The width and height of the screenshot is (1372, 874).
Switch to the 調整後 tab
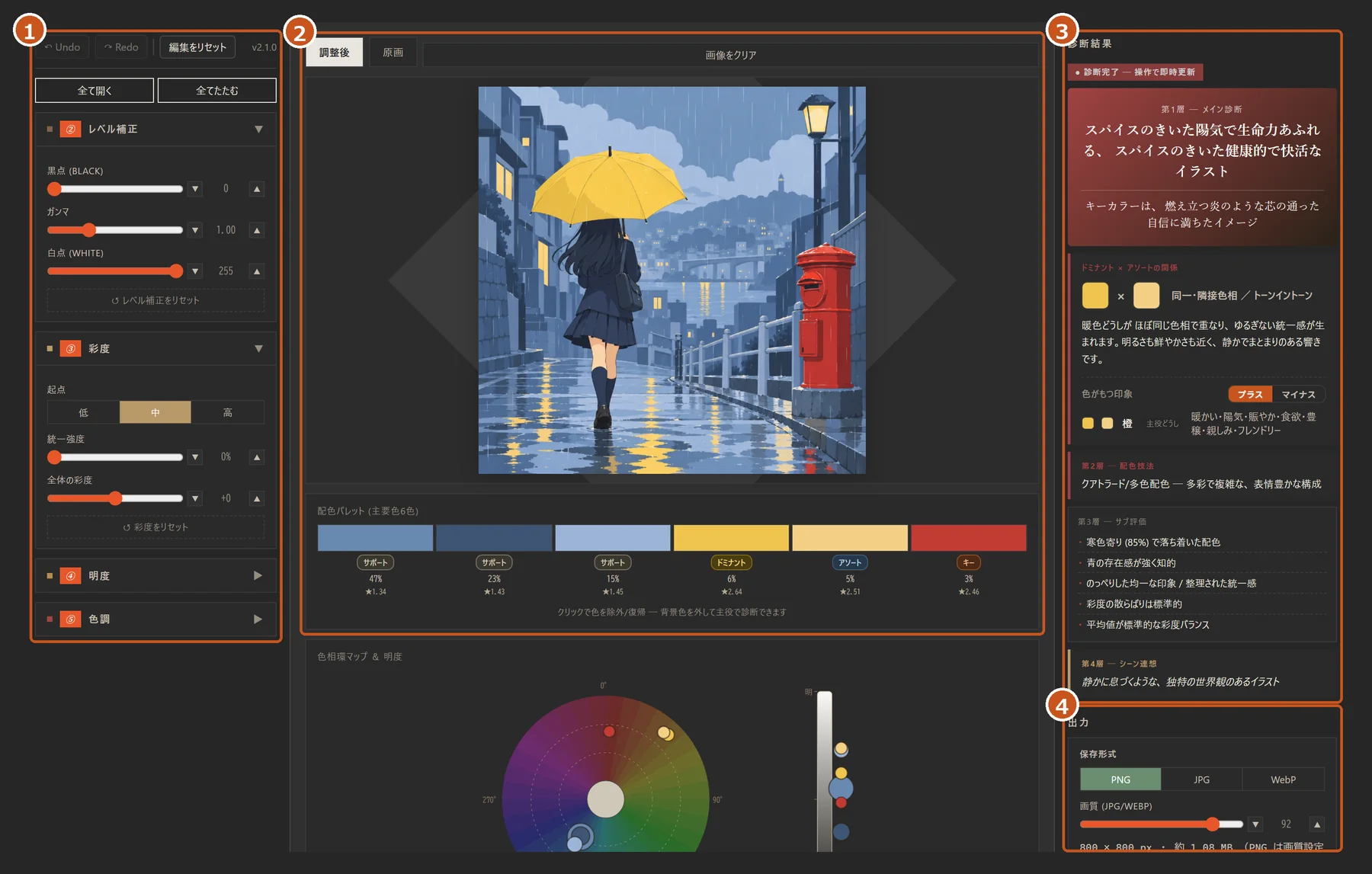[335, 53]
